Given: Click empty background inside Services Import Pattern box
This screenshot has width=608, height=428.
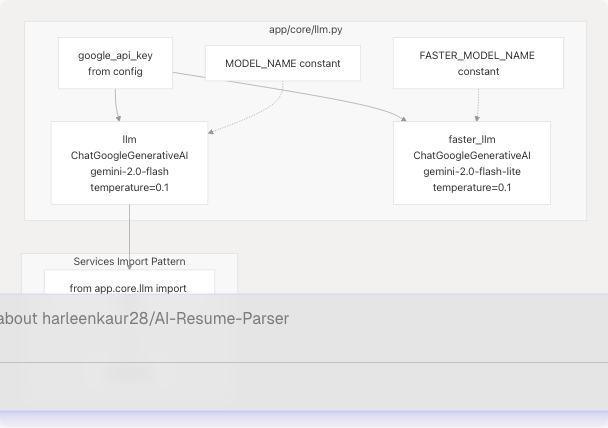Looking at the screenshot, I should 225,280.
